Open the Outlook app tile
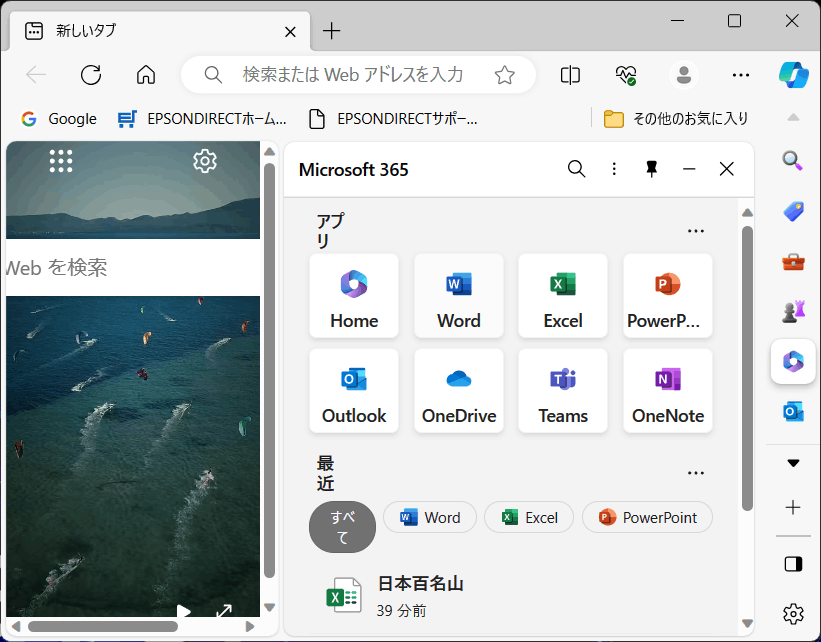 354,391
